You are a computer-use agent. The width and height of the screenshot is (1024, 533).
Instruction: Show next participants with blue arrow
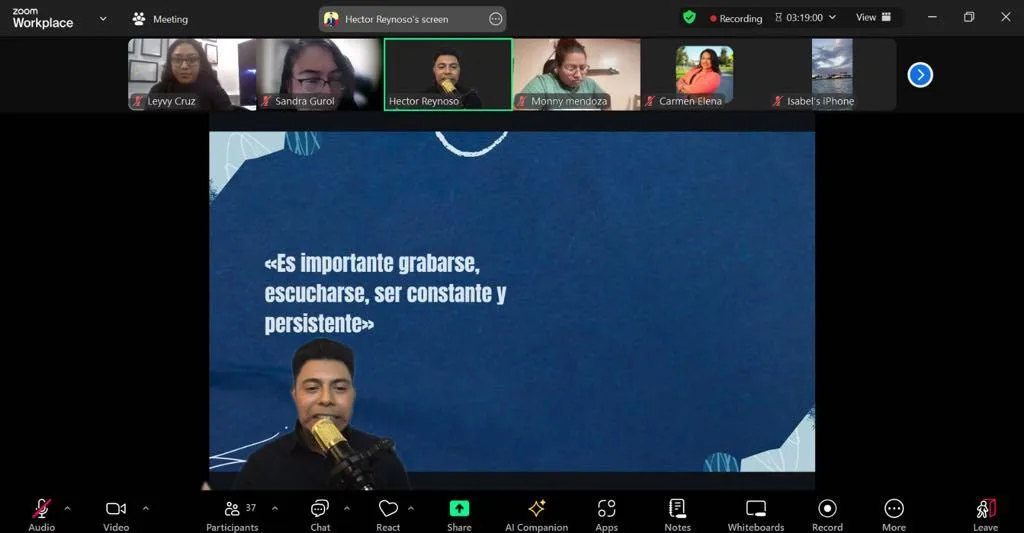(x=920, y=75)
